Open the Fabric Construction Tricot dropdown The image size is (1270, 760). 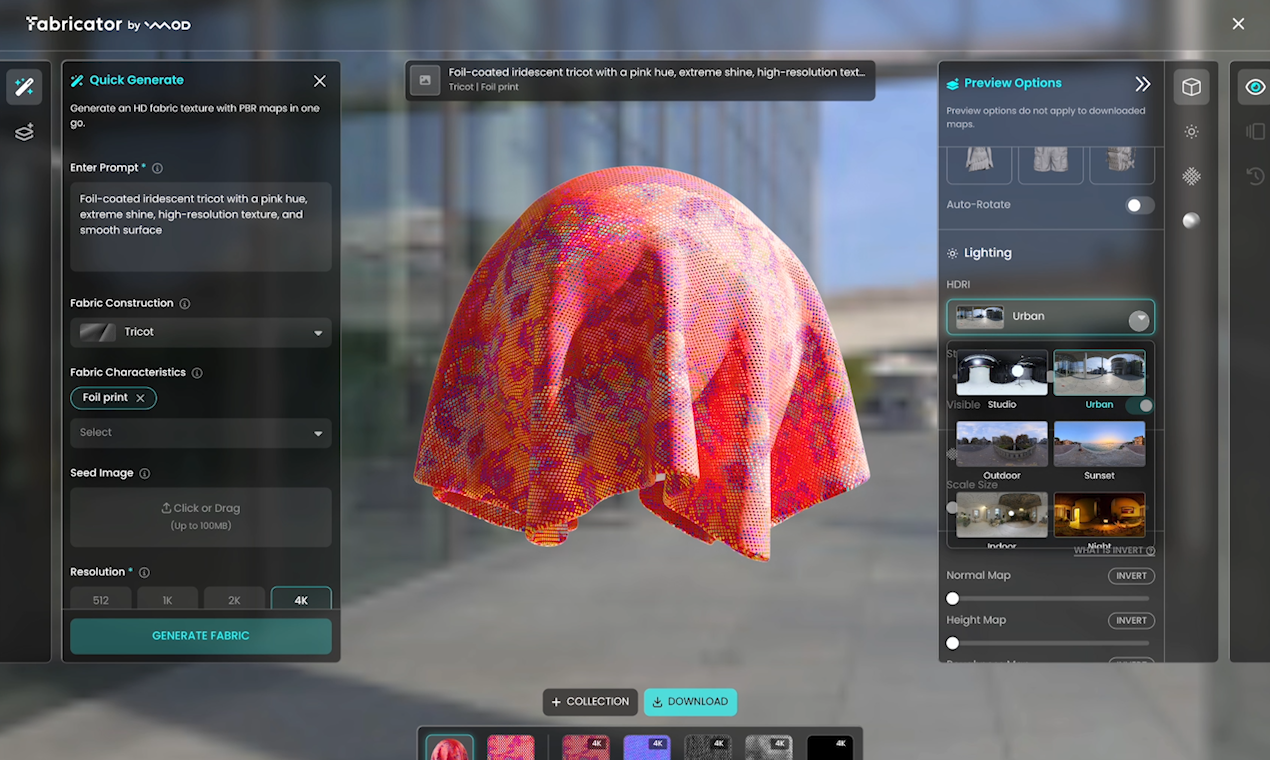[201, 332]
